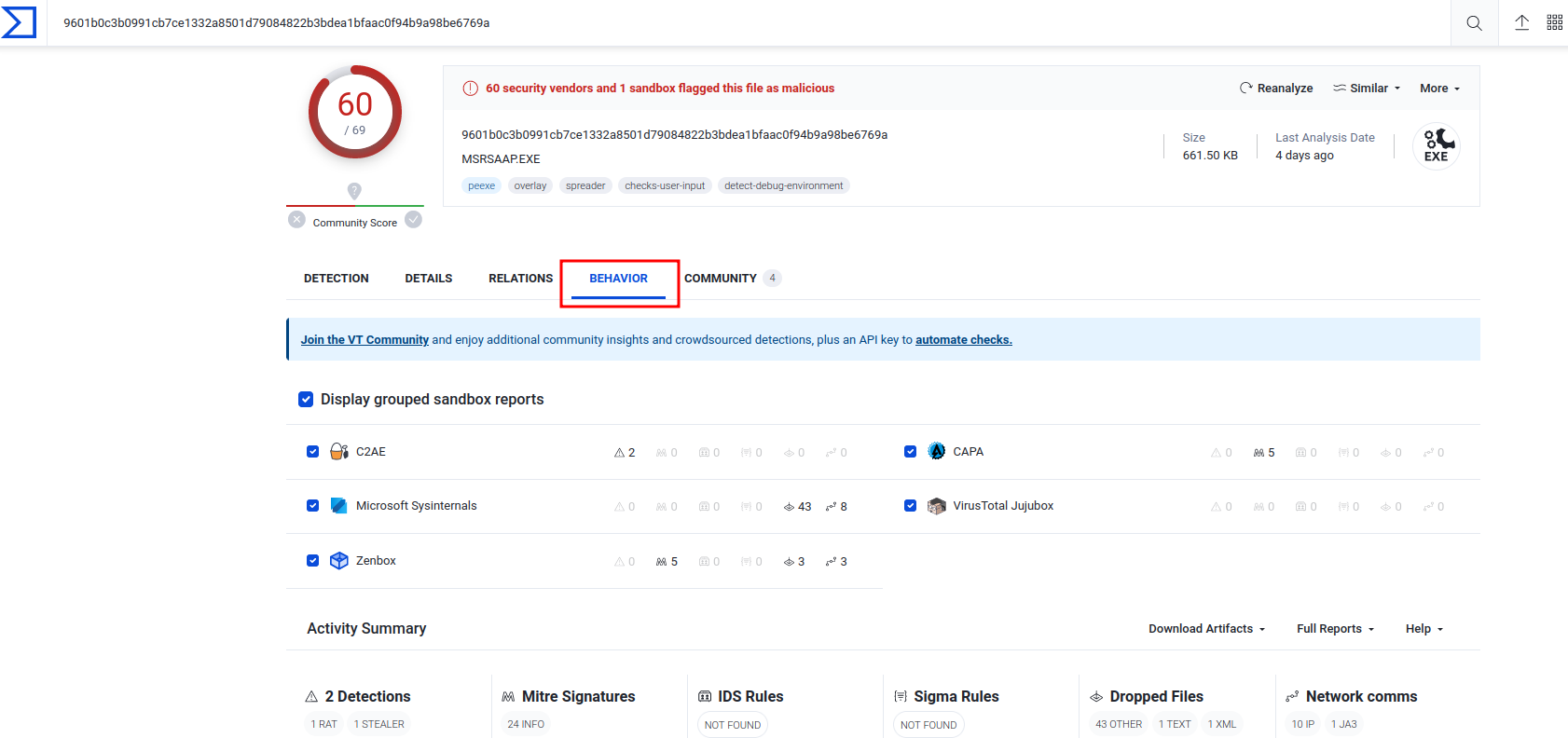Click the peexe tag
This screenshot has height=738, width=1568.
(x=482, y=186)
